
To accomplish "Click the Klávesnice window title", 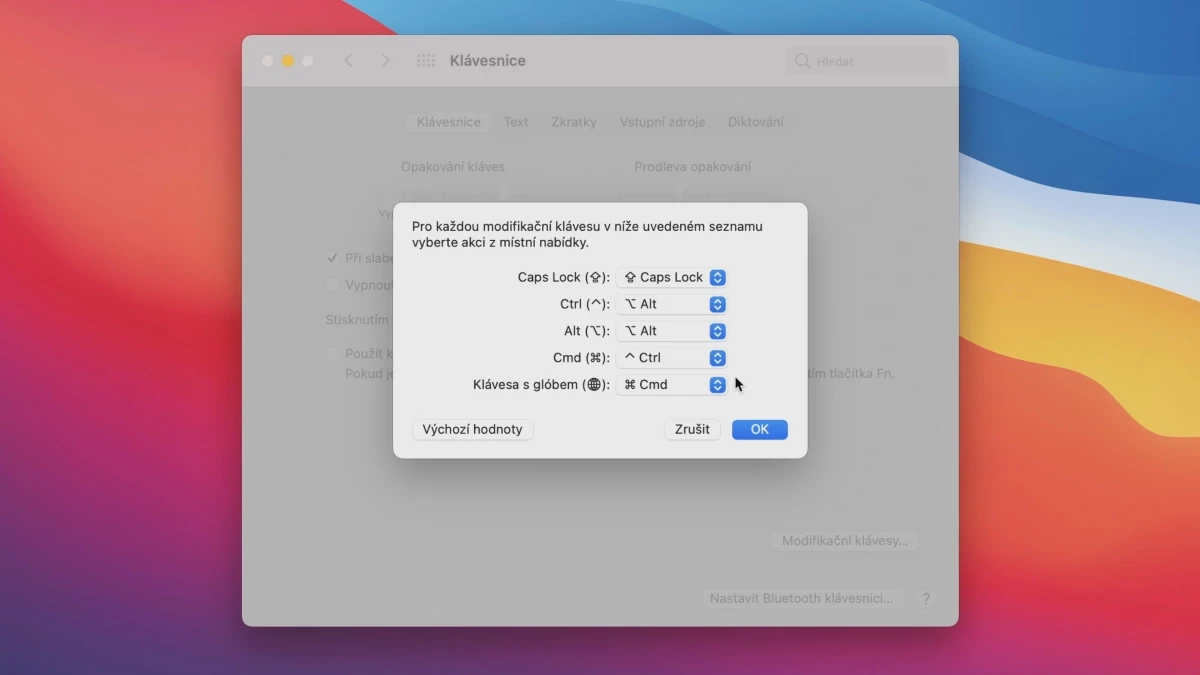I will [x=488, y=61].
